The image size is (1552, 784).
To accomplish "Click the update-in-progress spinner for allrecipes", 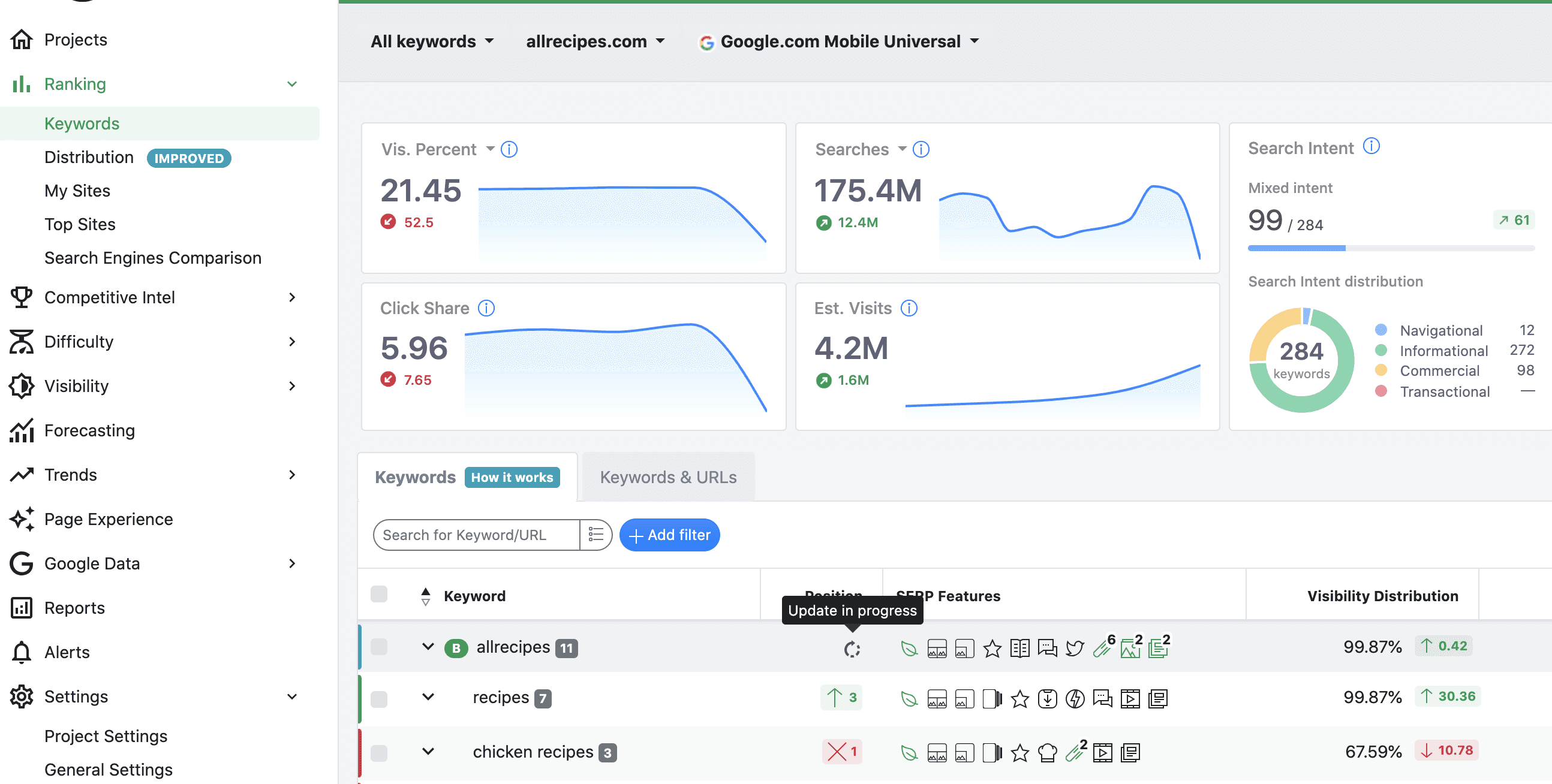I will [852, 649].
